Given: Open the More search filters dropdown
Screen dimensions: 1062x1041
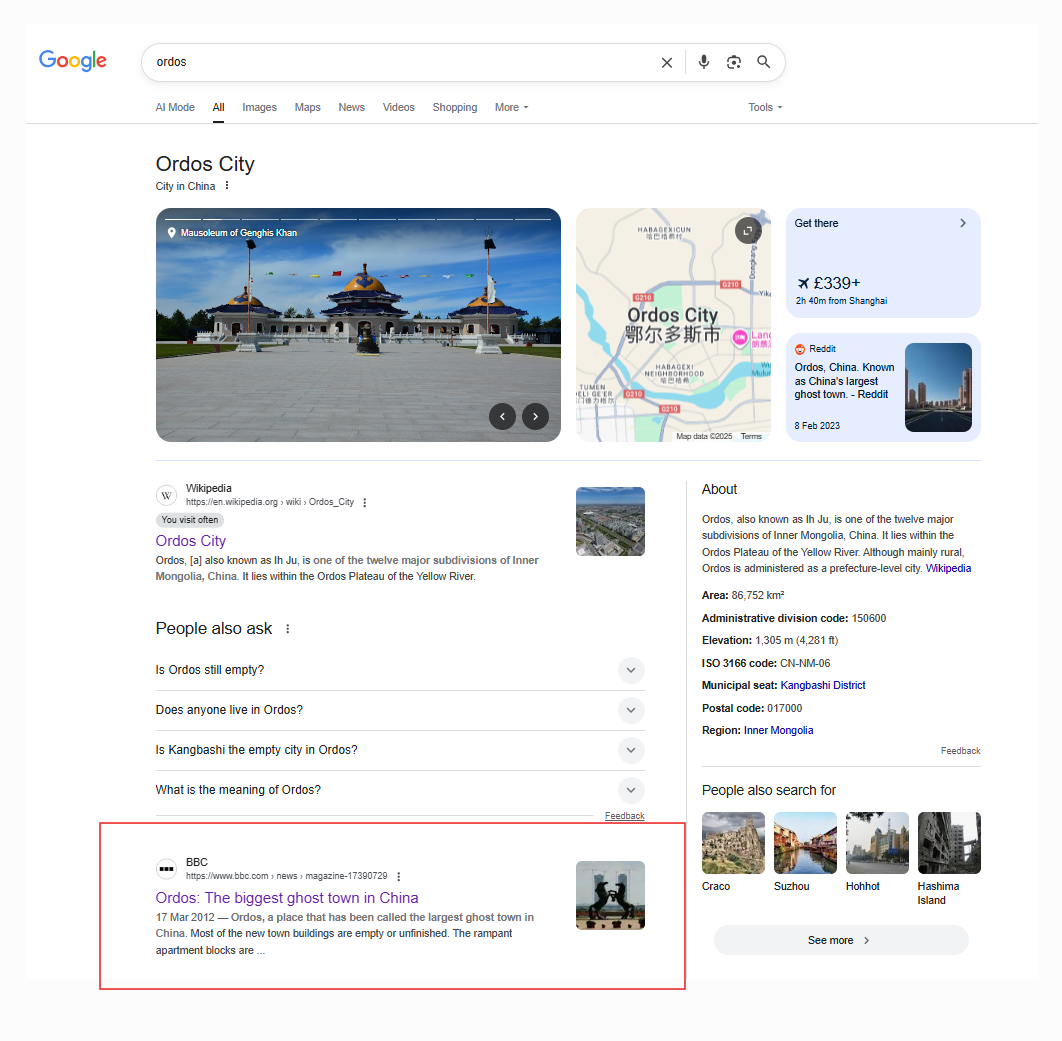Looking at the screenshot, I should (x=511, y=107).
